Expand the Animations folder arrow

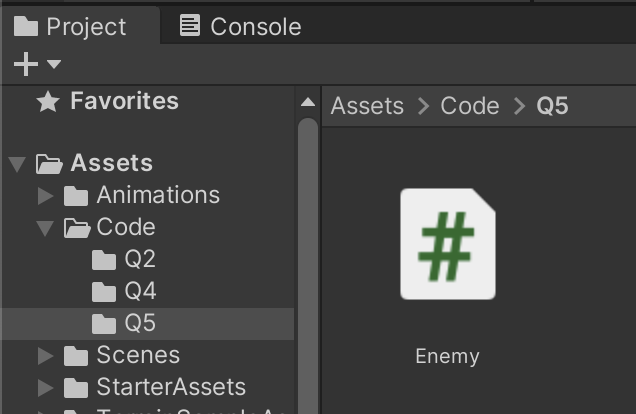(45, 195)
